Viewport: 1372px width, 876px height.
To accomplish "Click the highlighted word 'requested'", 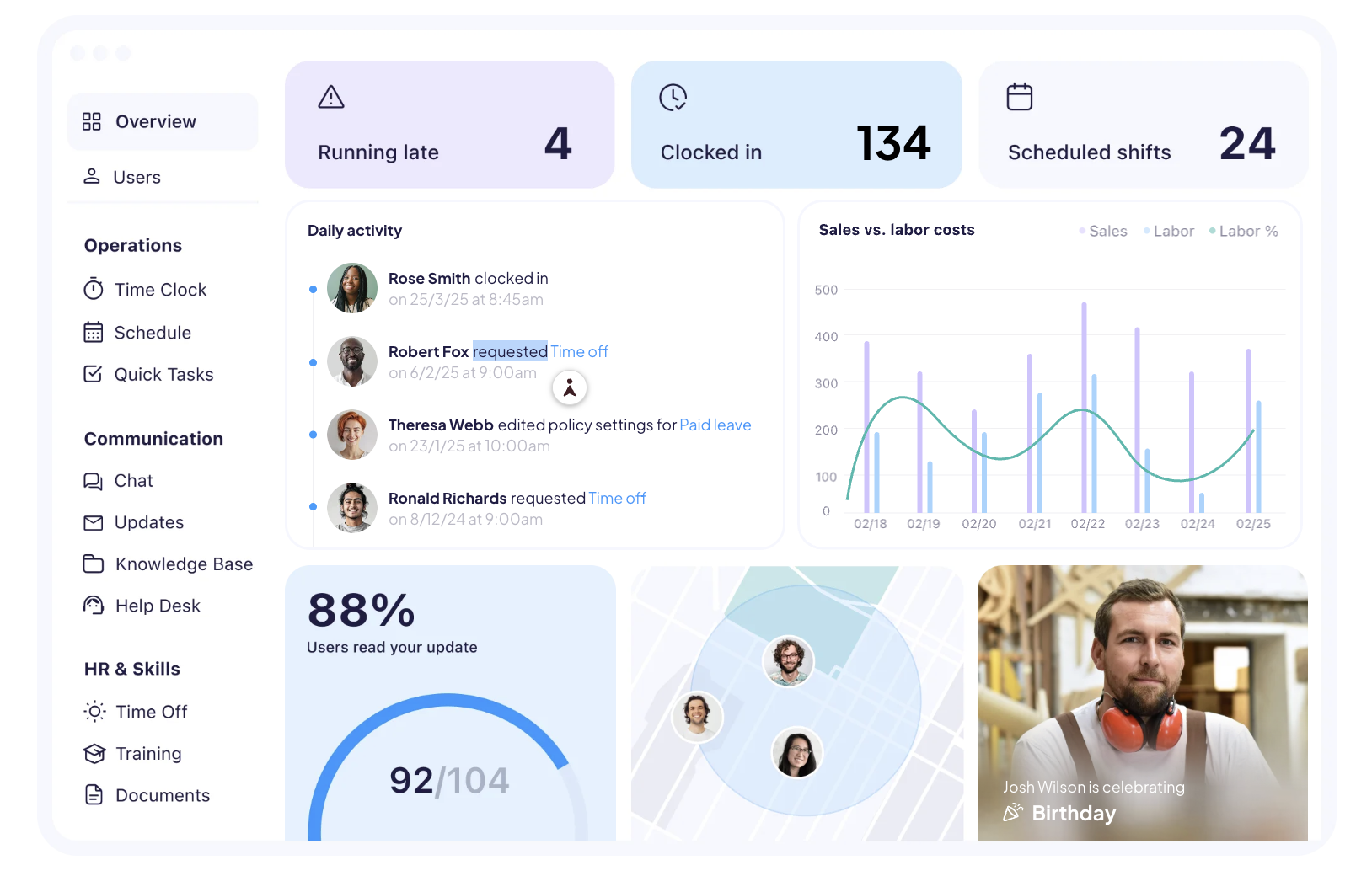I will click(x=510, y=351).
